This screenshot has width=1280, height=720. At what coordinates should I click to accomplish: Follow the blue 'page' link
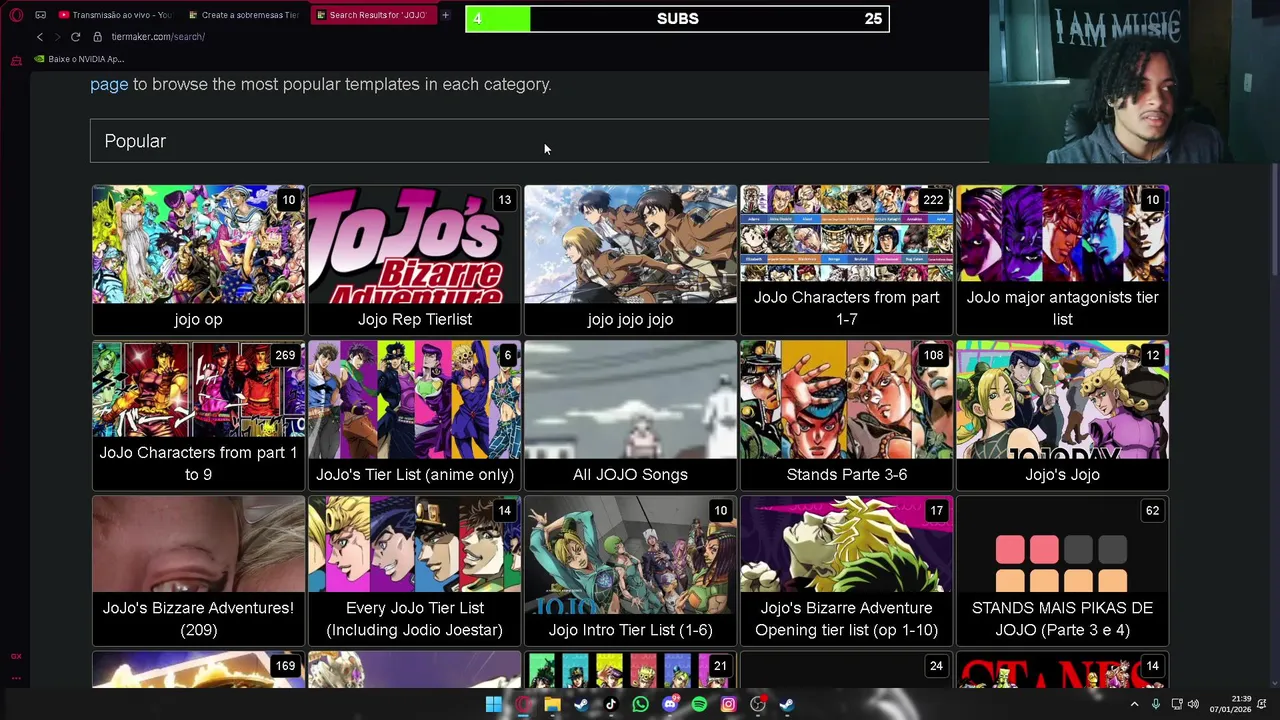point(109,84)
